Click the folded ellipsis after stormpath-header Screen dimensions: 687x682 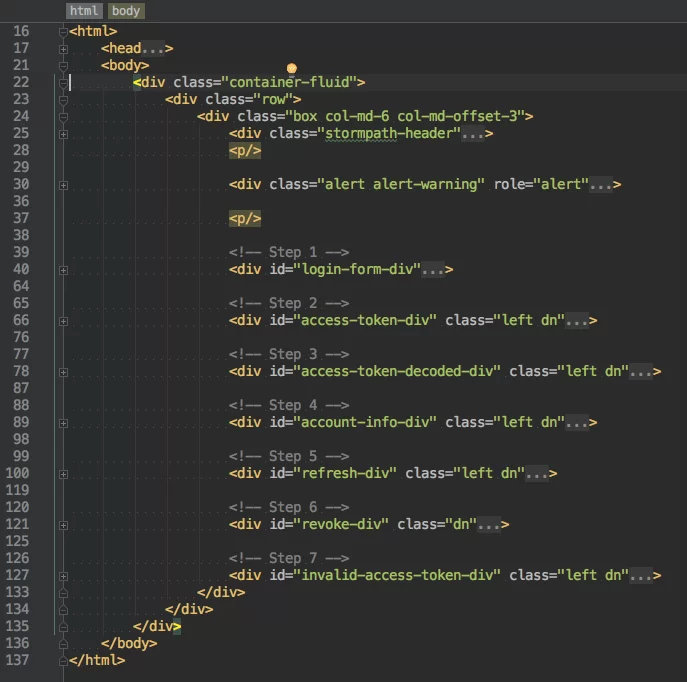point(473,133)
